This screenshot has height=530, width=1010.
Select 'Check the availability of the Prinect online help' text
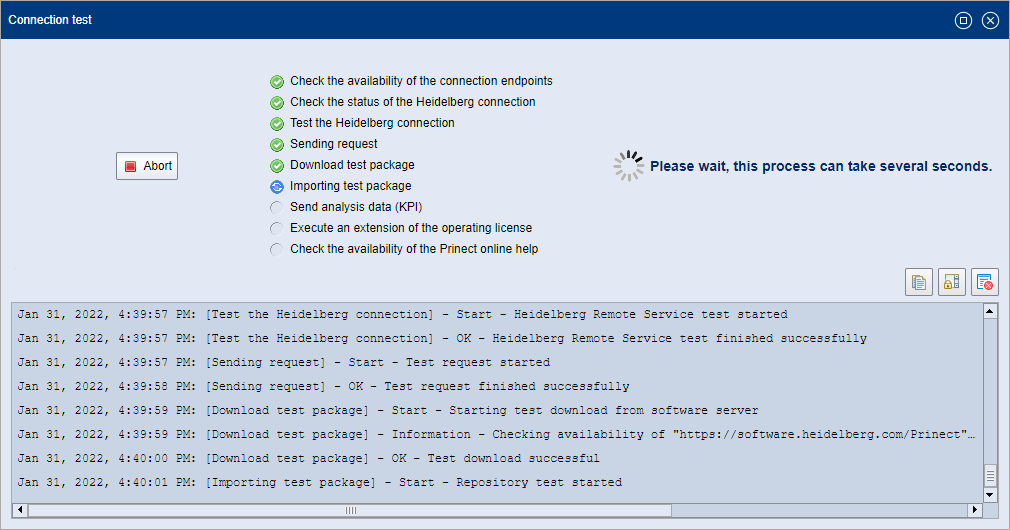(414, 249)
